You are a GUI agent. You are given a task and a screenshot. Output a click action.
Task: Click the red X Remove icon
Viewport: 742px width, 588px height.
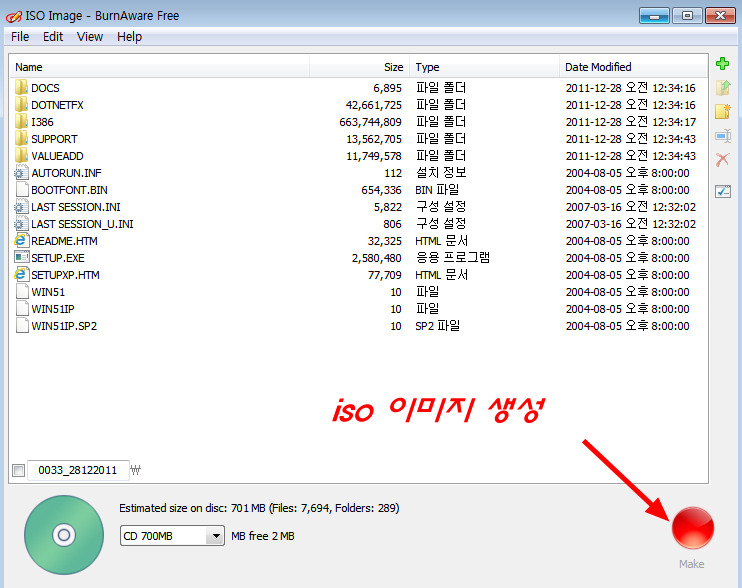point(723,160)
